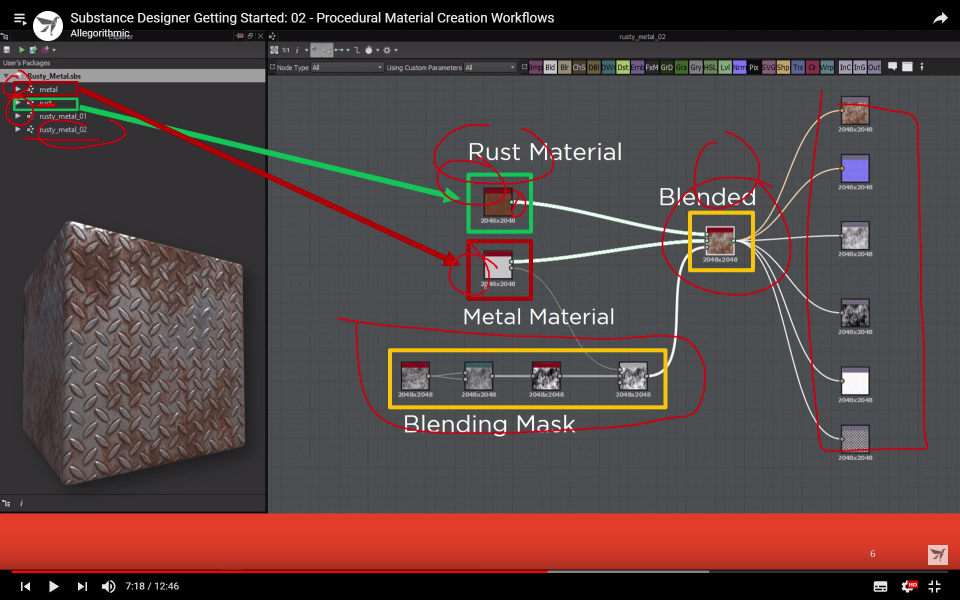Add a Transform node with the Trs icon
Image resolution: width=960 pixels, height=600 pixels.
pos(798,67)
